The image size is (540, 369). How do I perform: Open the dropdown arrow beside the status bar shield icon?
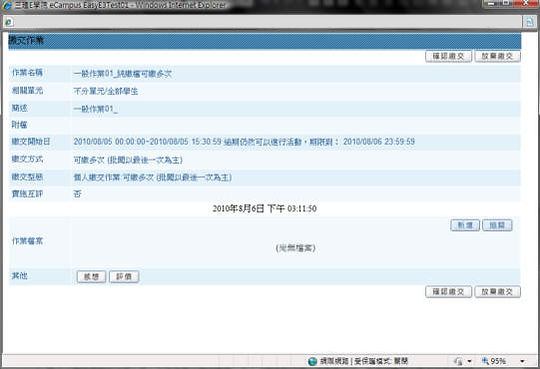pos(469,361)
